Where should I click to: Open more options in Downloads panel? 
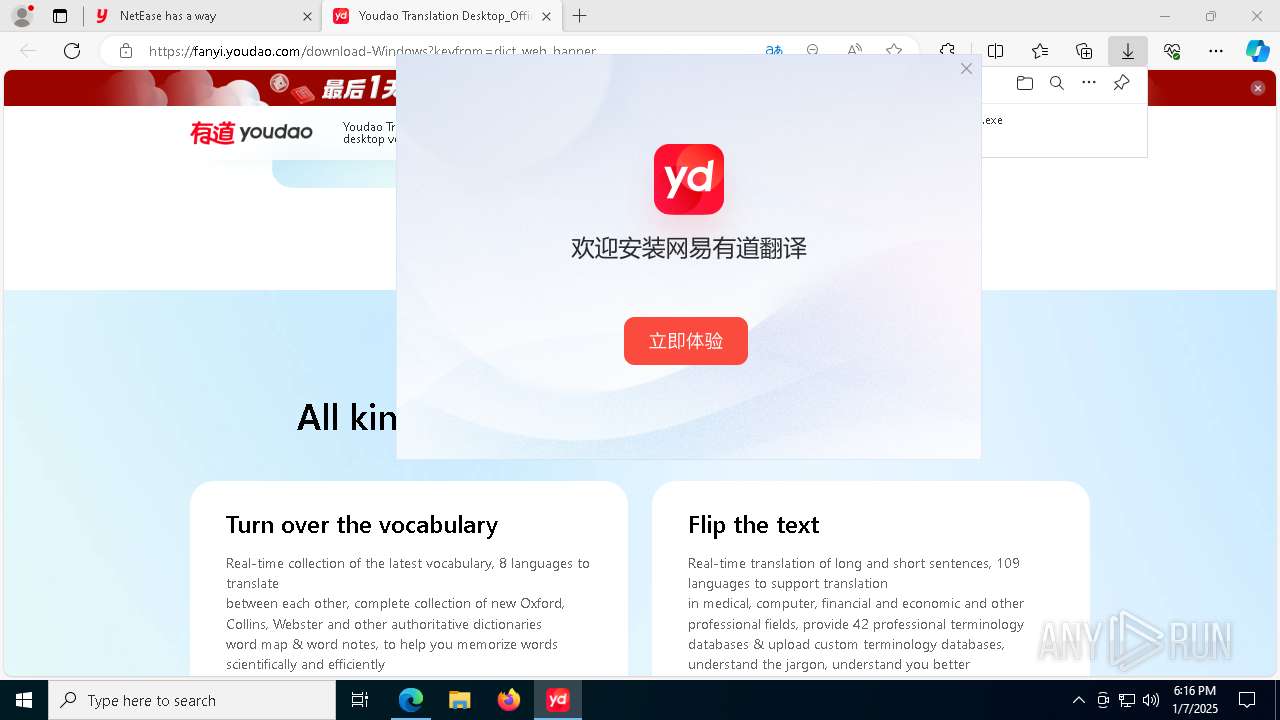pos(1089,83)
